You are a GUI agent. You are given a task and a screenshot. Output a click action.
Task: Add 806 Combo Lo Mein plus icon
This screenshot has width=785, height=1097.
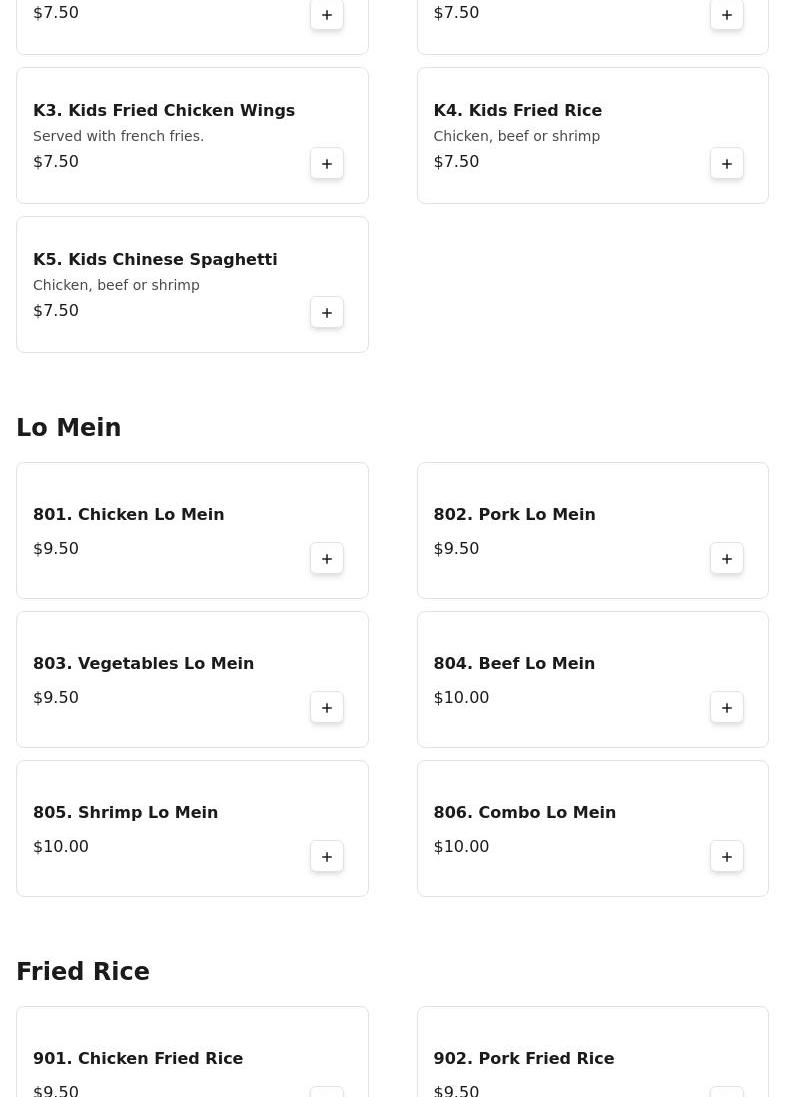click(x=727, y=856)
